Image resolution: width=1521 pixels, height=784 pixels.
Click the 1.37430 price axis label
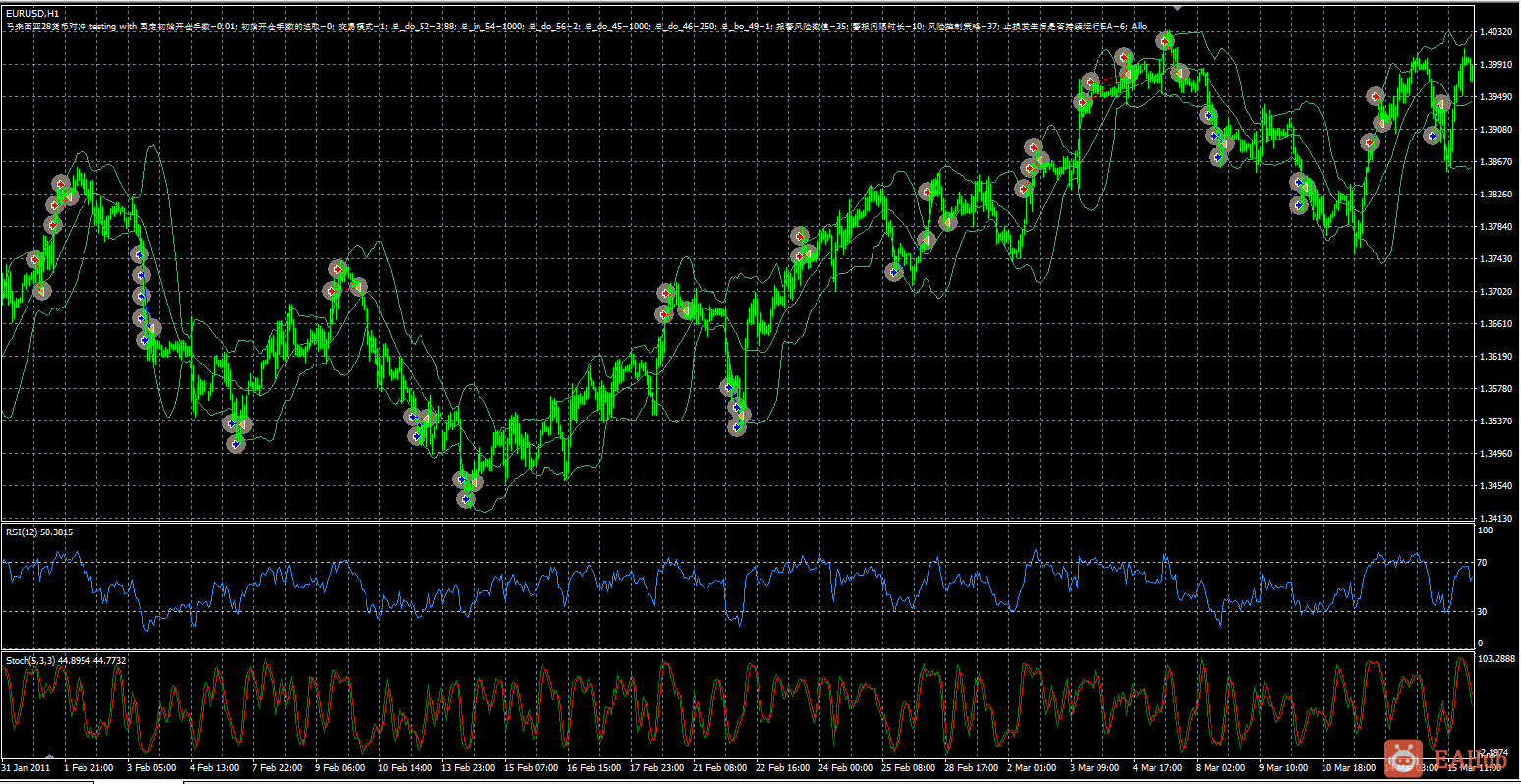click(x=1497, y=259)
